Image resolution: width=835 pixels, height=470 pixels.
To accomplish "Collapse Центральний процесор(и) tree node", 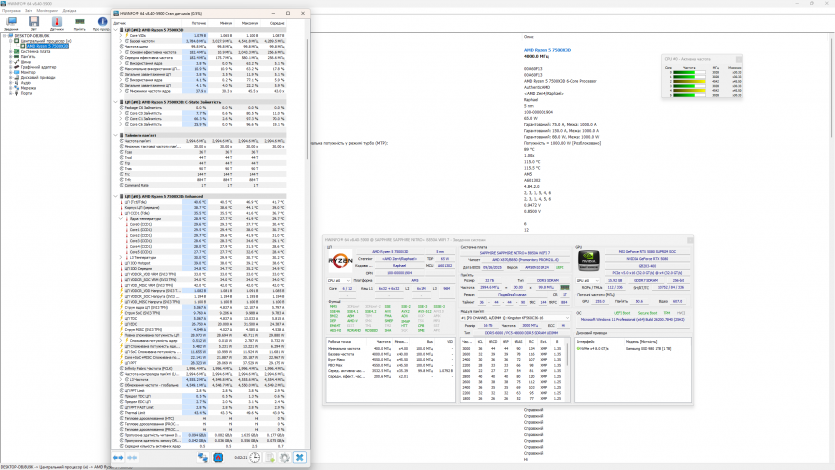I will (11, 40).
